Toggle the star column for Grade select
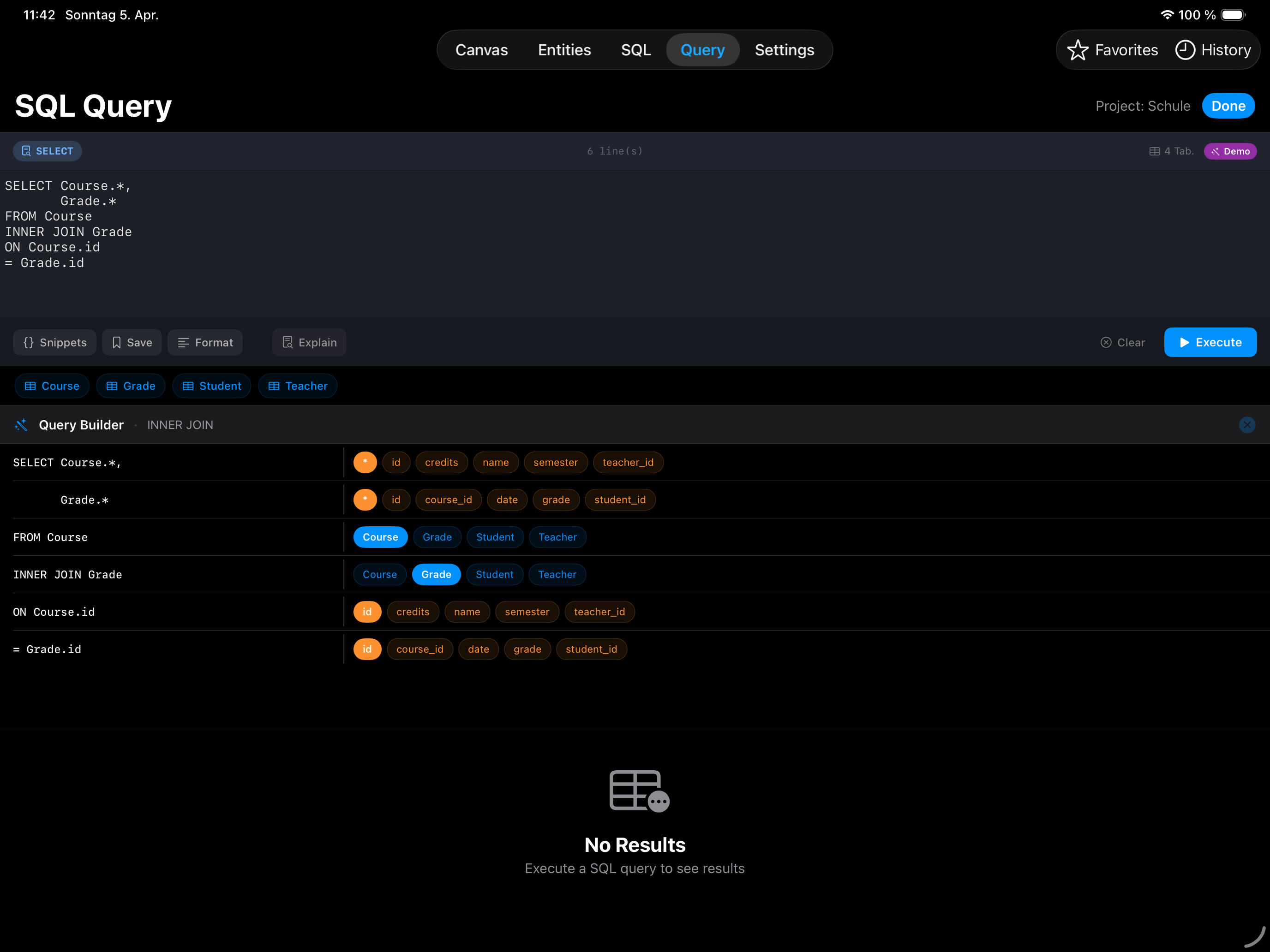The width and height of the screenshot is (1270, 952). coord(365,500)
